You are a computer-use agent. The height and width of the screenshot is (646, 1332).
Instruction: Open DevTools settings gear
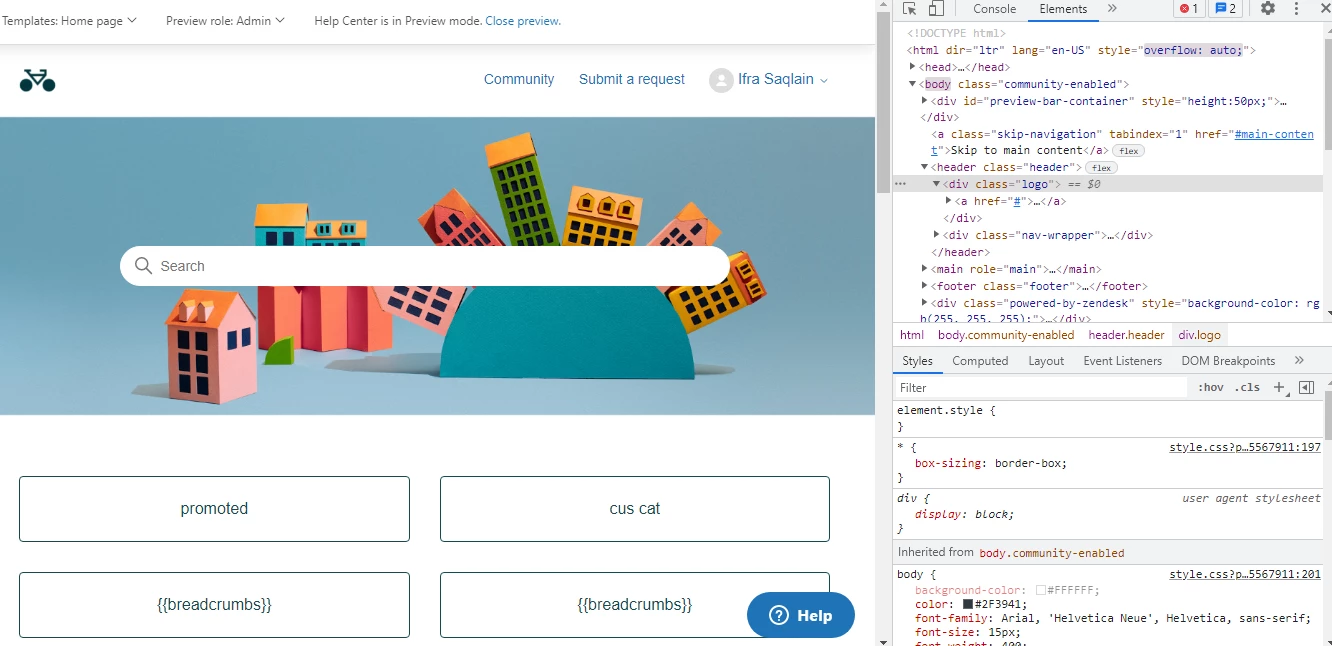(x=1268, y=9)
